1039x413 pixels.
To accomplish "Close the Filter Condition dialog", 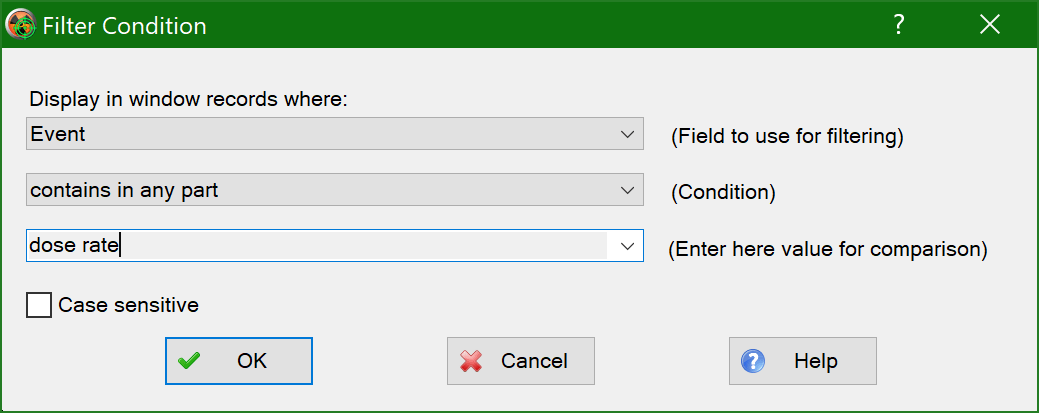I will [x=990, y=25].
